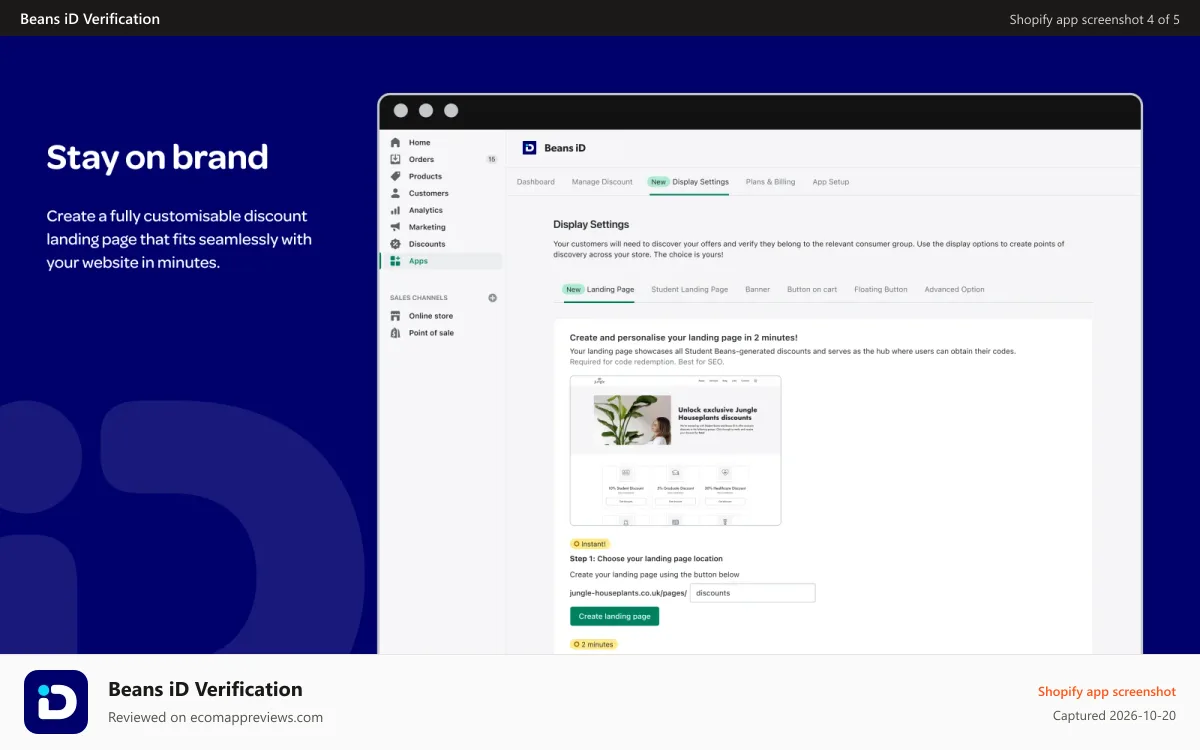The image size is (1200, 750).
Task: Open the Plans & Billing tab
Action: pos(771,182)
